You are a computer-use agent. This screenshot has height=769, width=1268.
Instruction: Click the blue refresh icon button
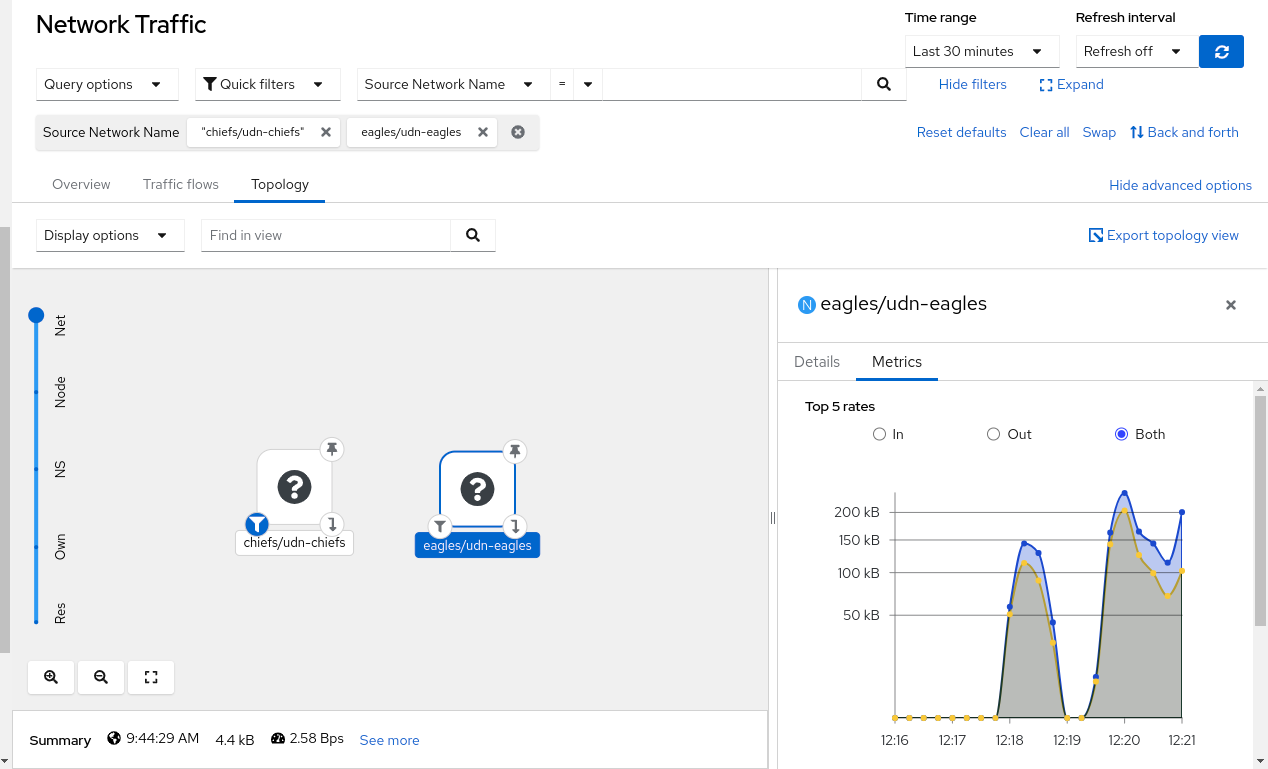(1221, 51)
